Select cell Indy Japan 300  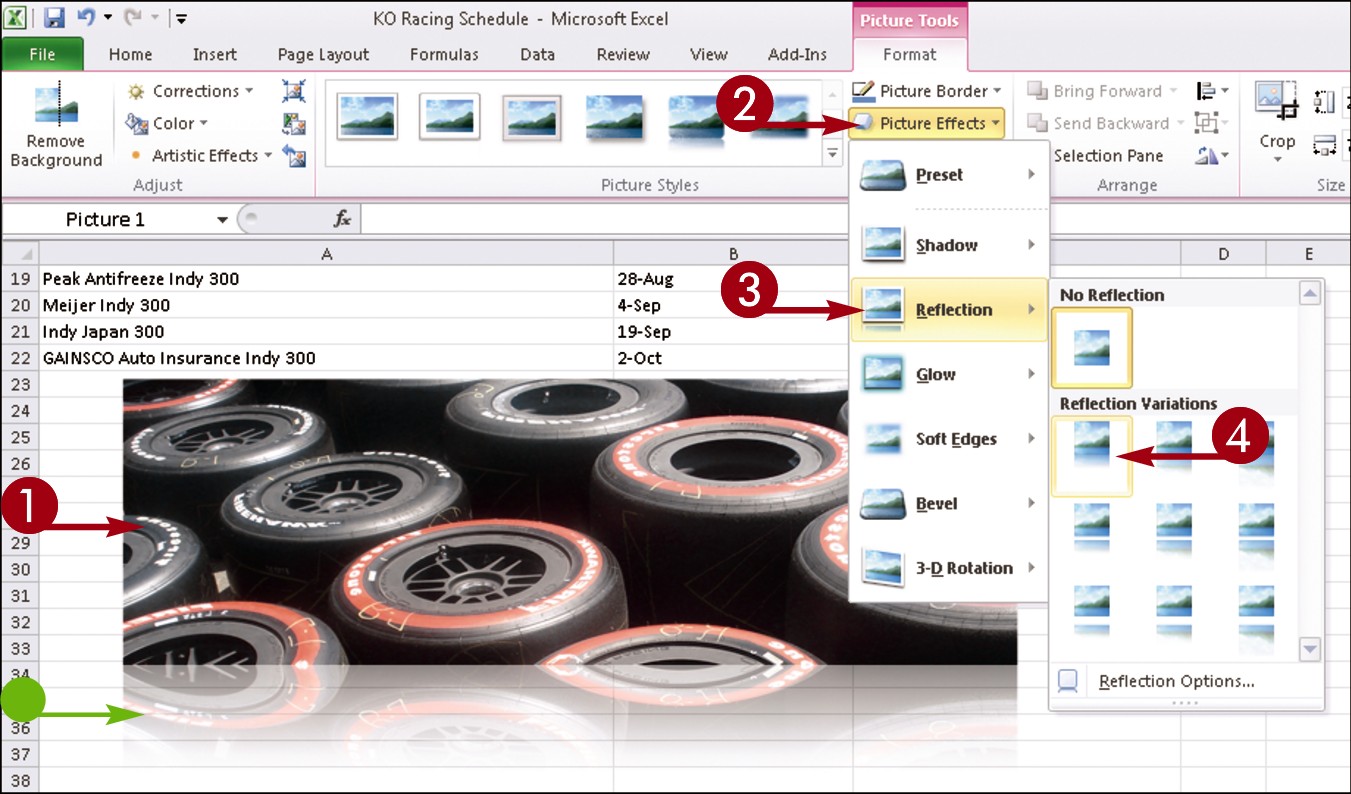pyautogui.click(x=326, y=331)
